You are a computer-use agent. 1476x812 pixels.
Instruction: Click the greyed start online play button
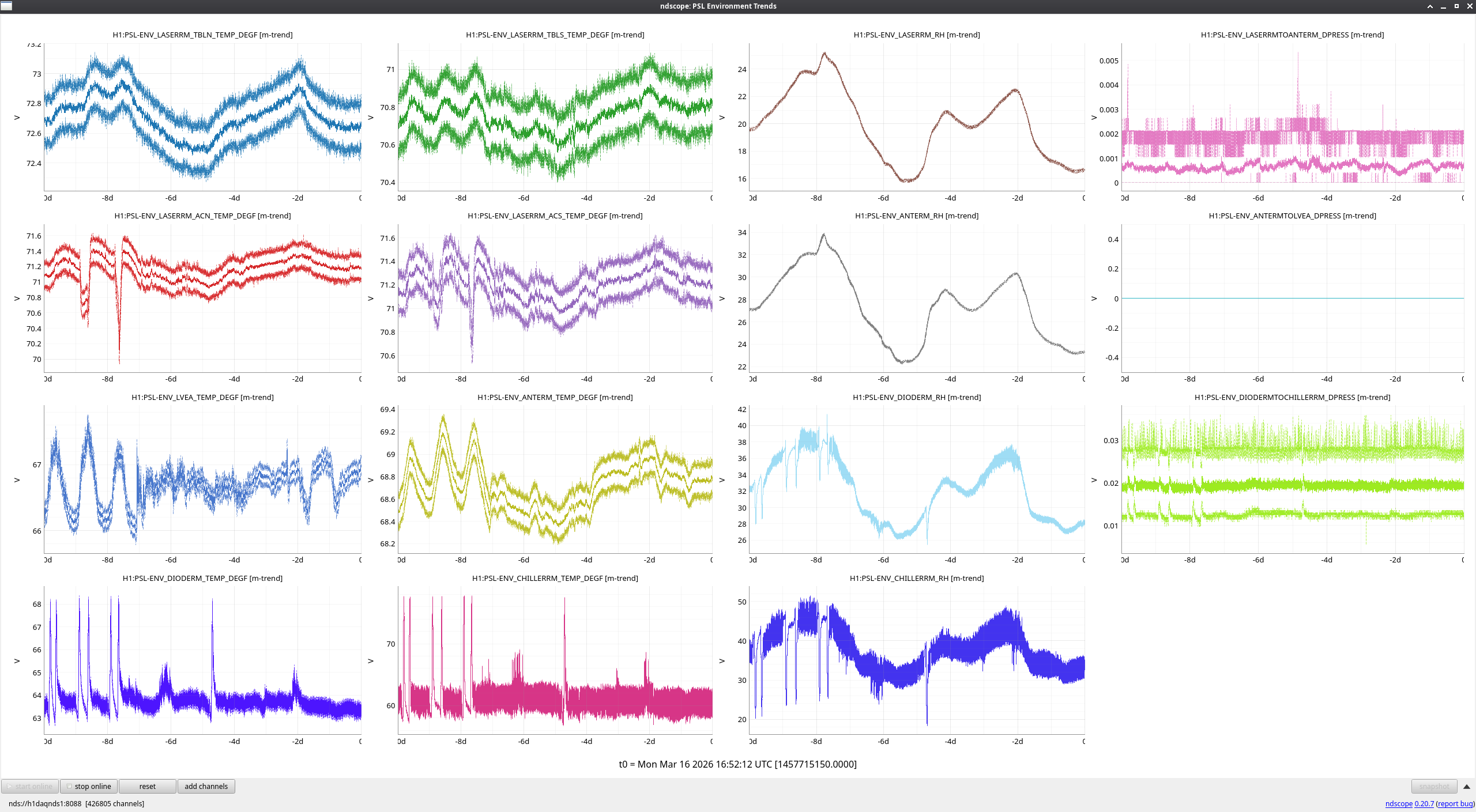coord(30,786)
